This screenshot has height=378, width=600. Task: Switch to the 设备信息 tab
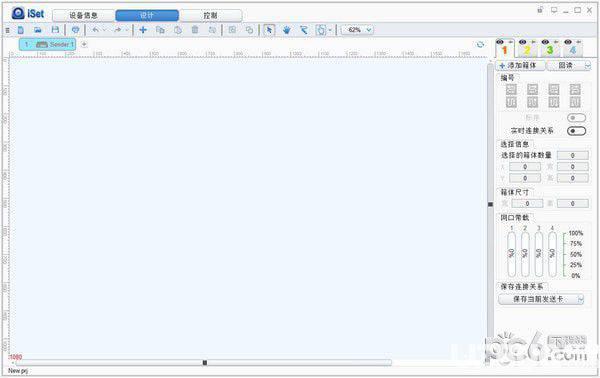tap(84, 16)
